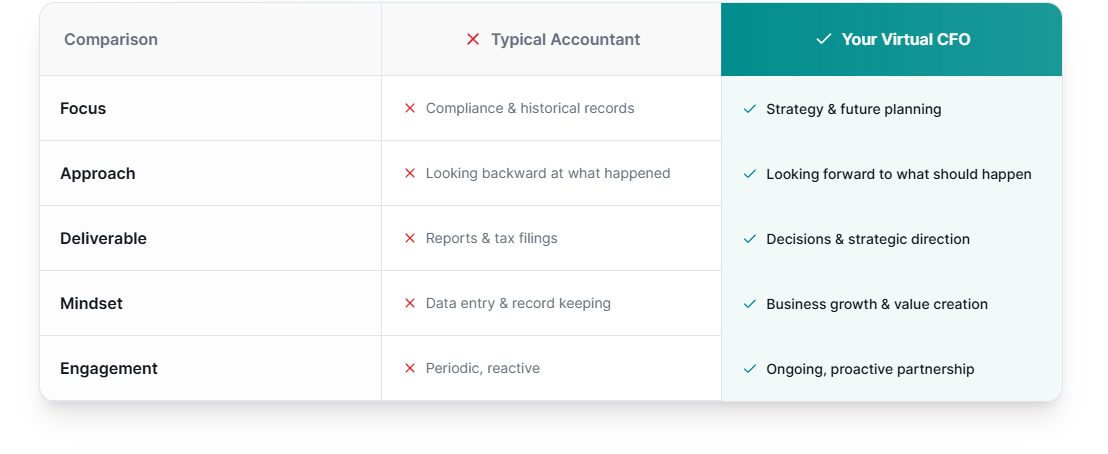Viewport: 1108px width, 454px height.
Task: Select the Typical Accountant header text
Action: pyautogui.click(x=566, y=40)
